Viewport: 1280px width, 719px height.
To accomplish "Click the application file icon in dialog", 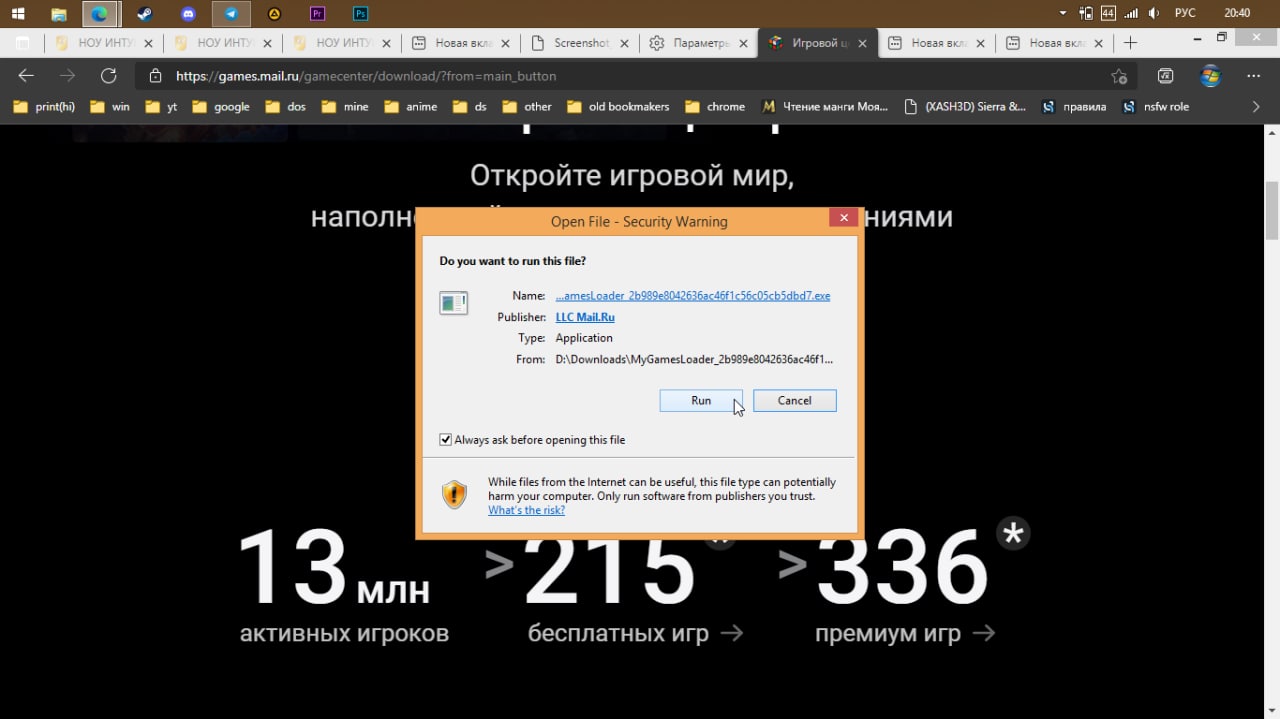I will pyautogui.click(x=454, y=302).
